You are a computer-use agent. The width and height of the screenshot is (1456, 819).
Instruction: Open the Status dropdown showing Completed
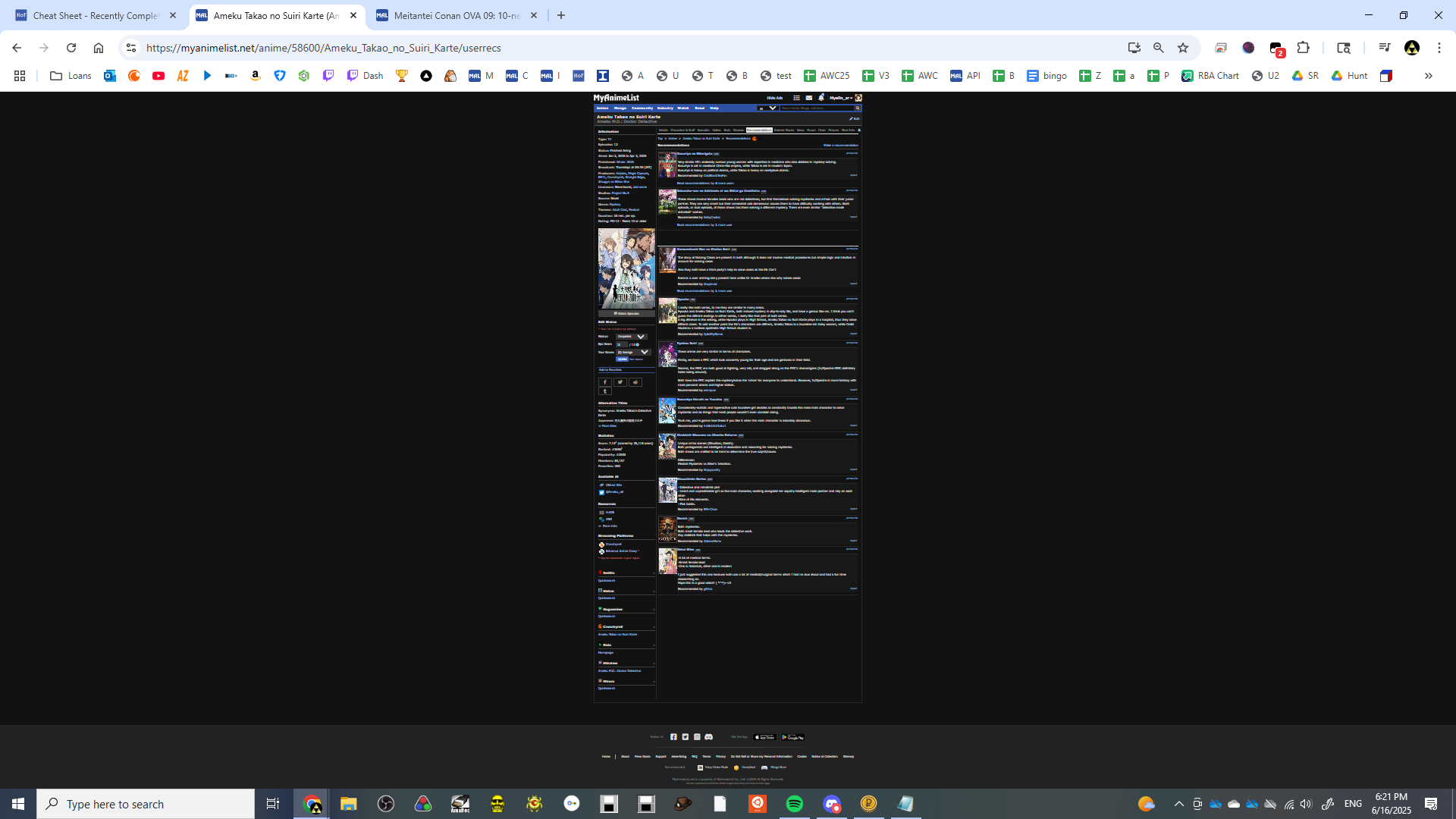[631, 337]
